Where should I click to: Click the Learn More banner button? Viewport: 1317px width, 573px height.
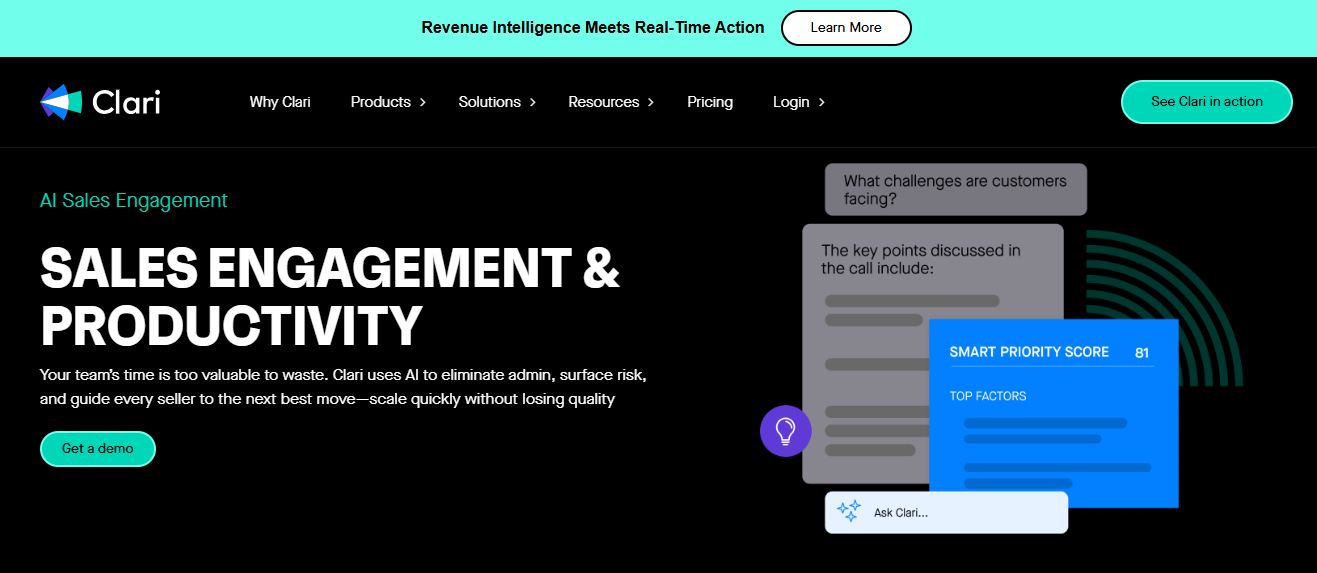point(846,28)
